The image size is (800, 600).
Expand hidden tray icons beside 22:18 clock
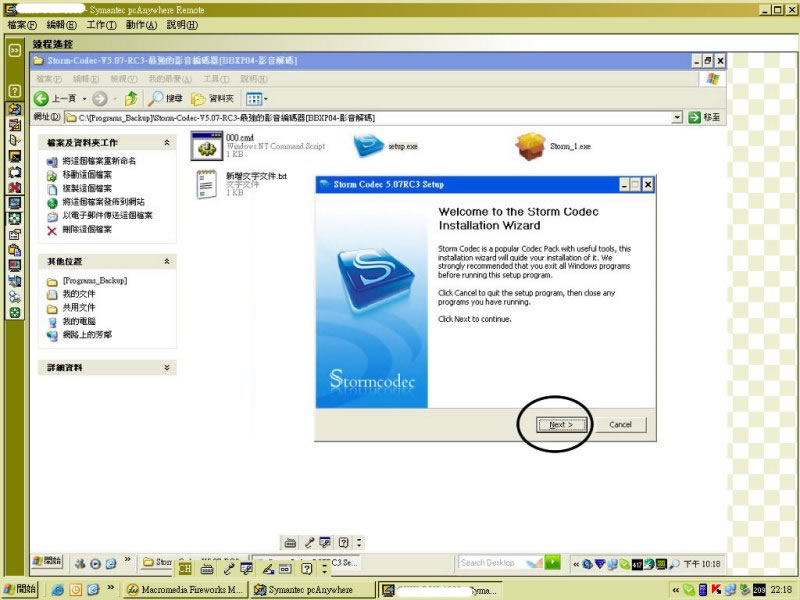click(676, 590)
